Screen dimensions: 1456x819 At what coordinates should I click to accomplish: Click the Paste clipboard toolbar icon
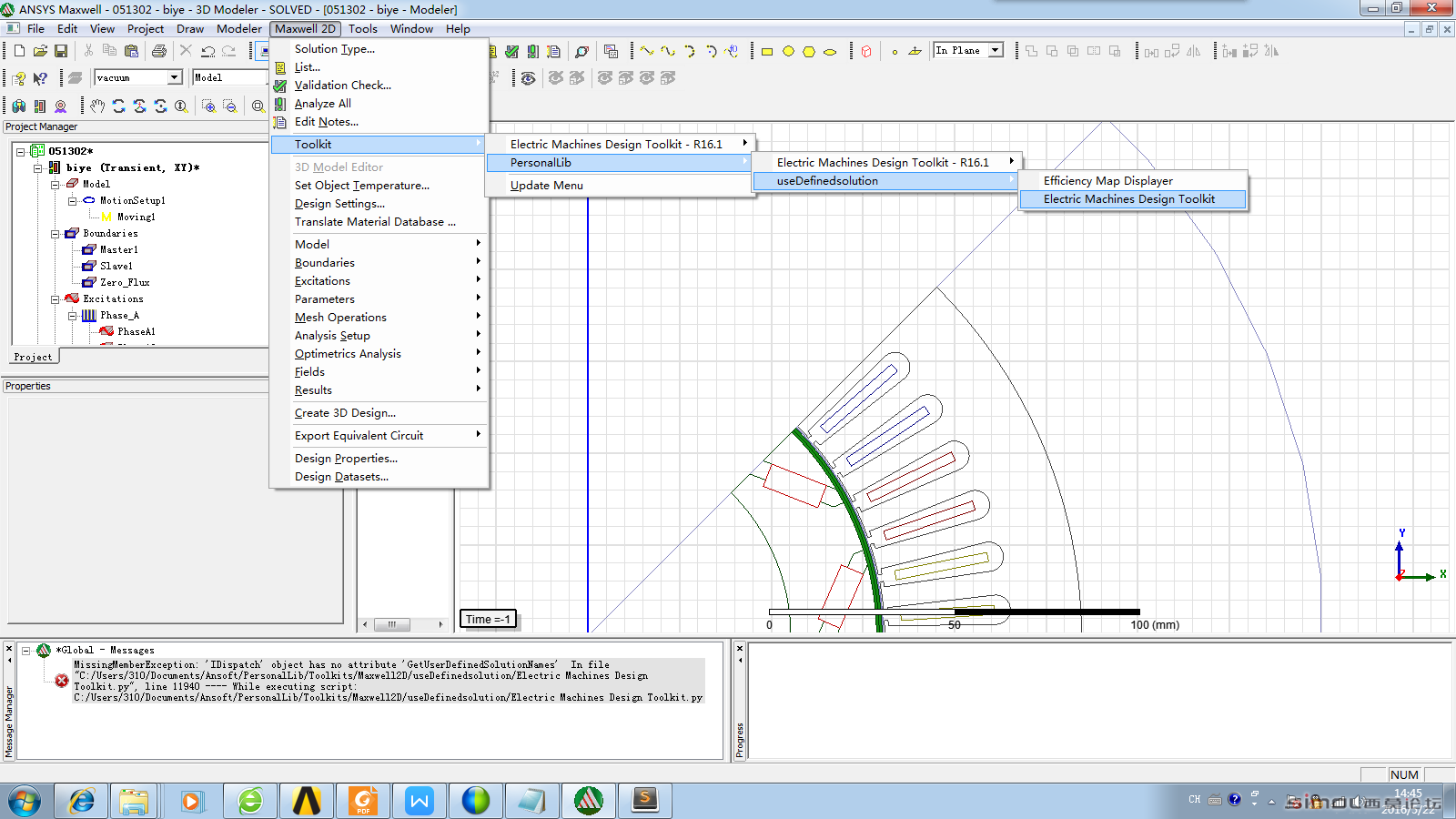click(x=131, y=52)
